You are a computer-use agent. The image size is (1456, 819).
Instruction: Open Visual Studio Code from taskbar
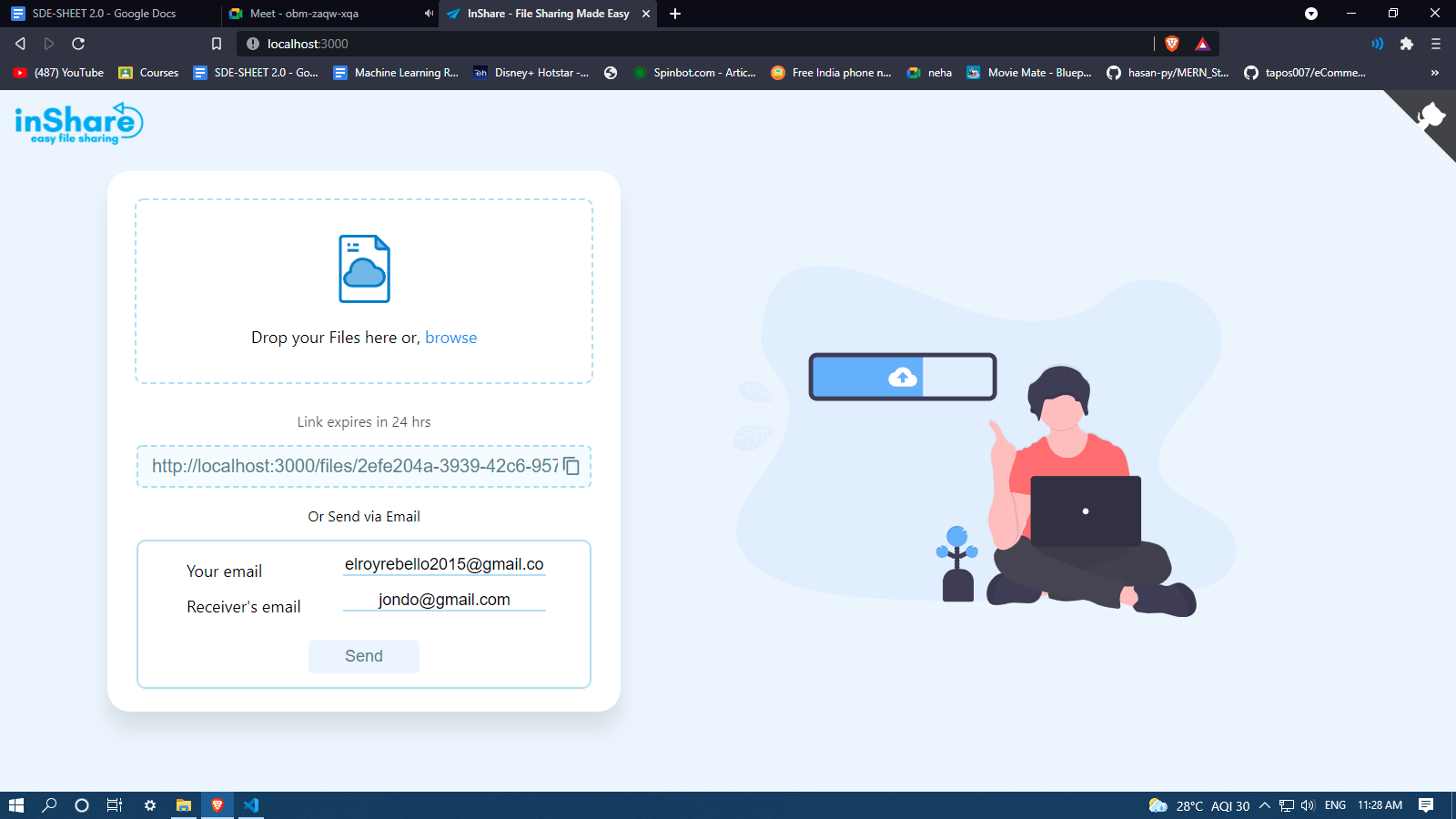251,805
